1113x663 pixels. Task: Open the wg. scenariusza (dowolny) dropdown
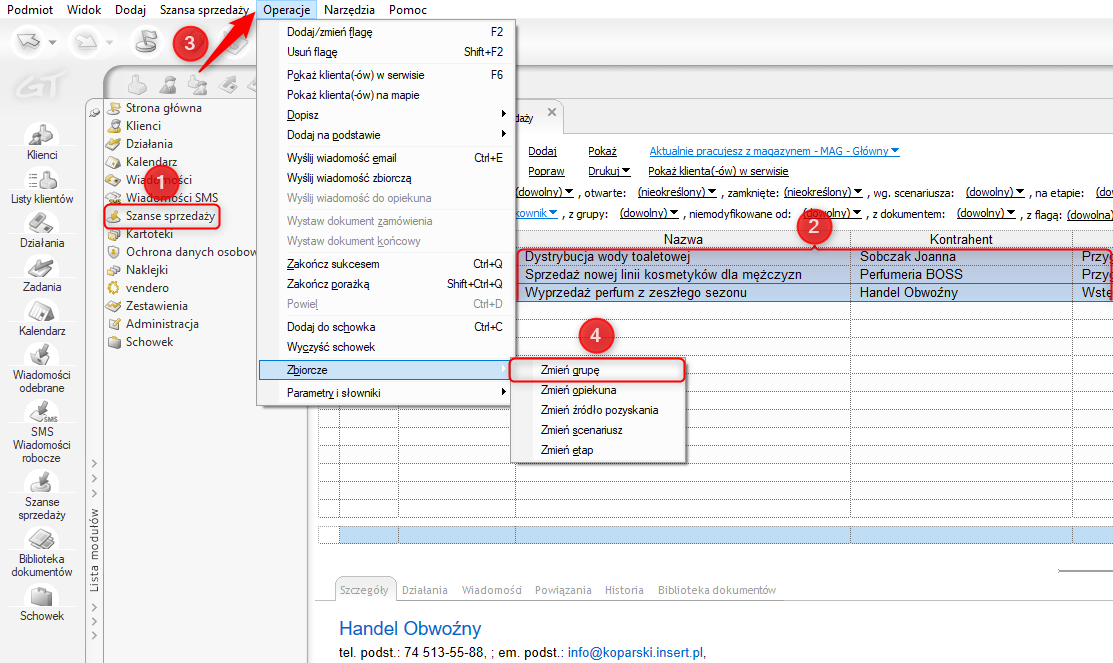pos(995,192)
